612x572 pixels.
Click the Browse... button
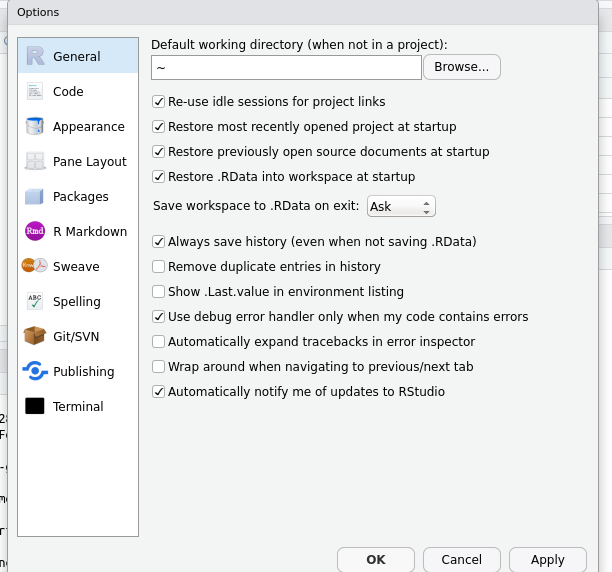[x=461, y=67]
